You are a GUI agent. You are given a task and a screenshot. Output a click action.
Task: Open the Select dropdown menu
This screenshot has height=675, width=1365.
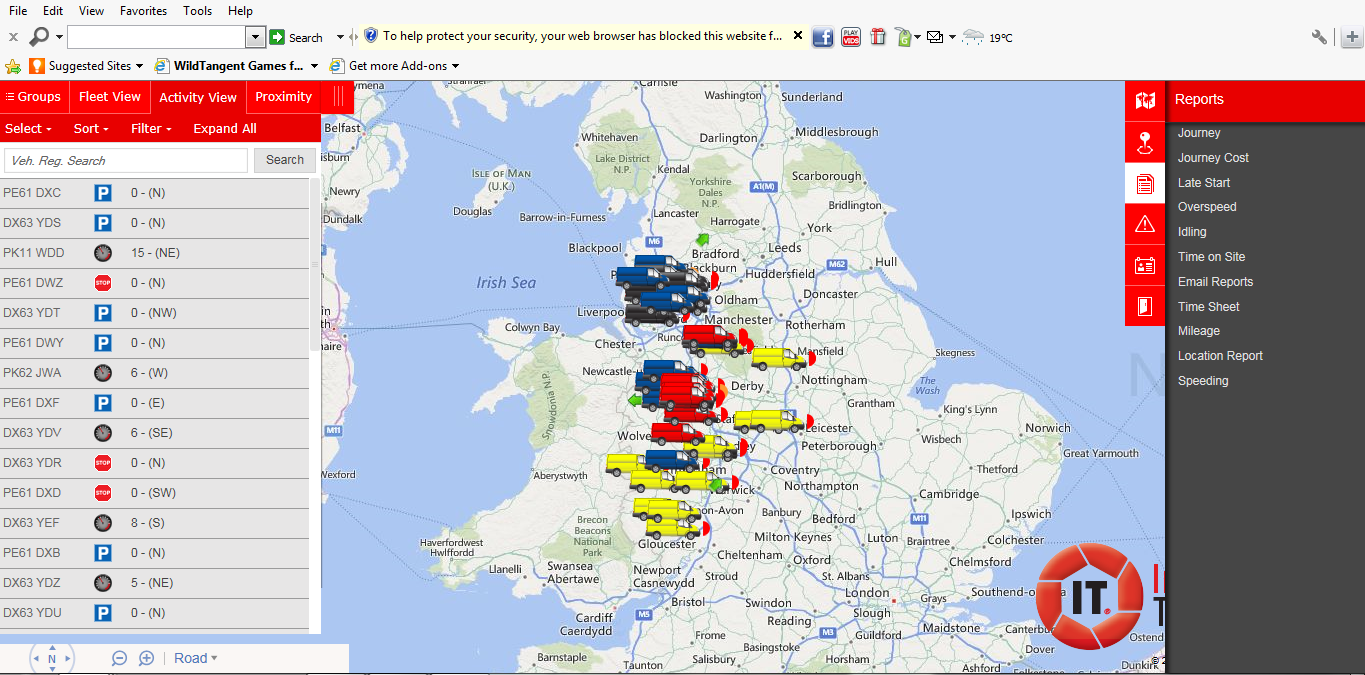point(28,129)
